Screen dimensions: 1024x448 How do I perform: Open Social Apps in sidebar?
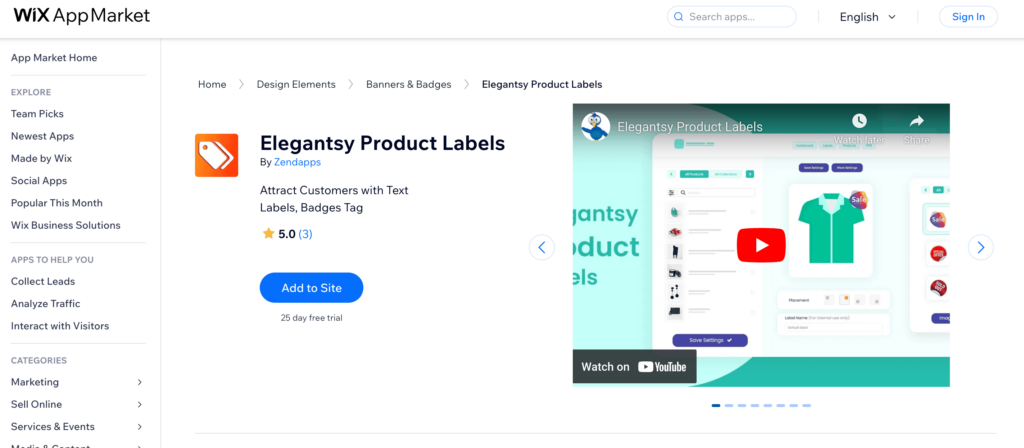tap(39, 180)
